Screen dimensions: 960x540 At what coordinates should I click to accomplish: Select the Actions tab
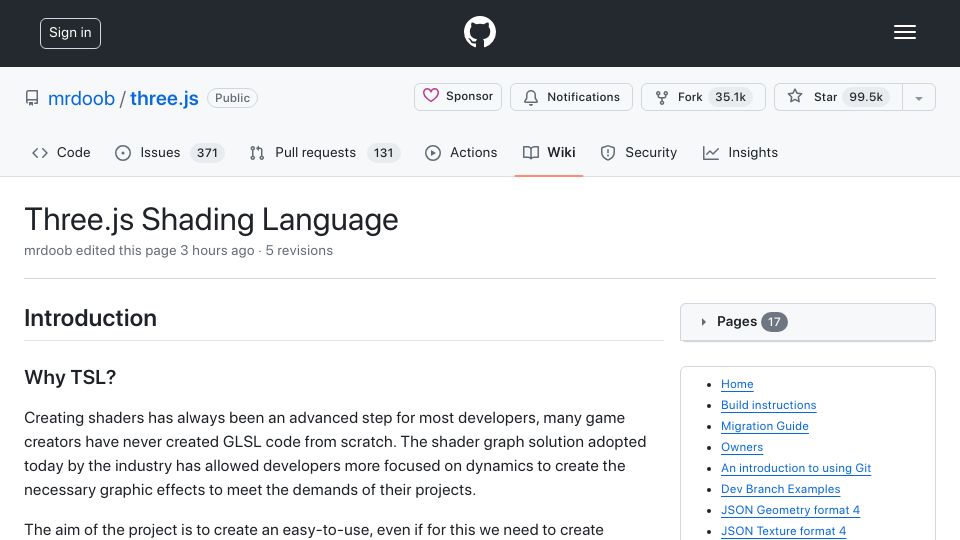point(461,153)
